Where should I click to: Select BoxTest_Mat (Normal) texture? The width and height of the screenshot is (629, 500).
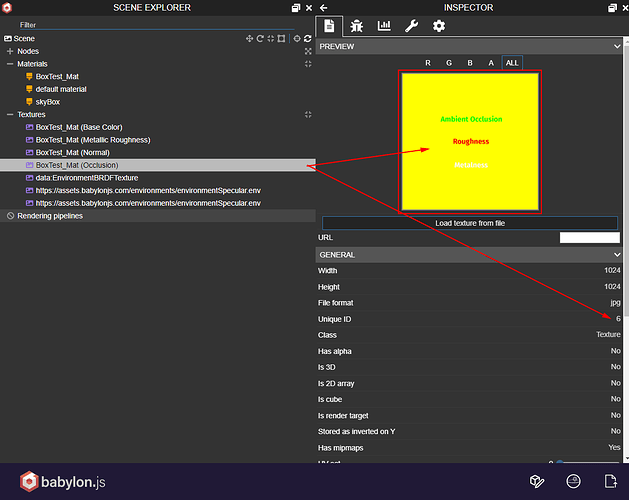(72, 152)
